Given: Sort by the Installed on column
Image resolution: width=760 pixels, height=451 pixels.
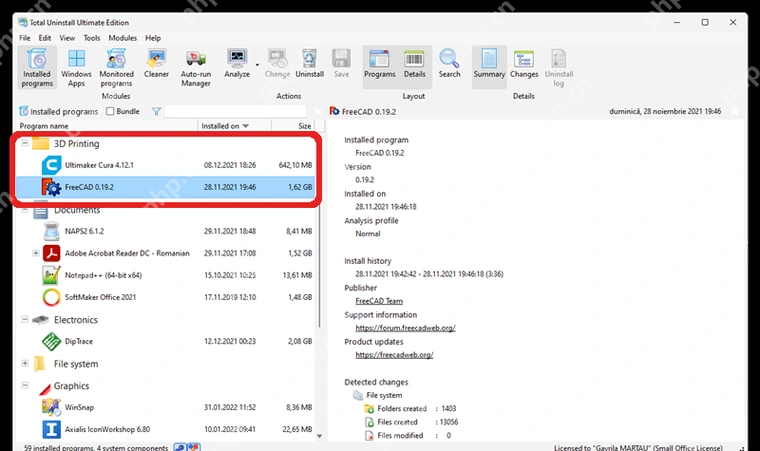Looking at the screenshot, I should pyautogui.click(x=234, y=126).
